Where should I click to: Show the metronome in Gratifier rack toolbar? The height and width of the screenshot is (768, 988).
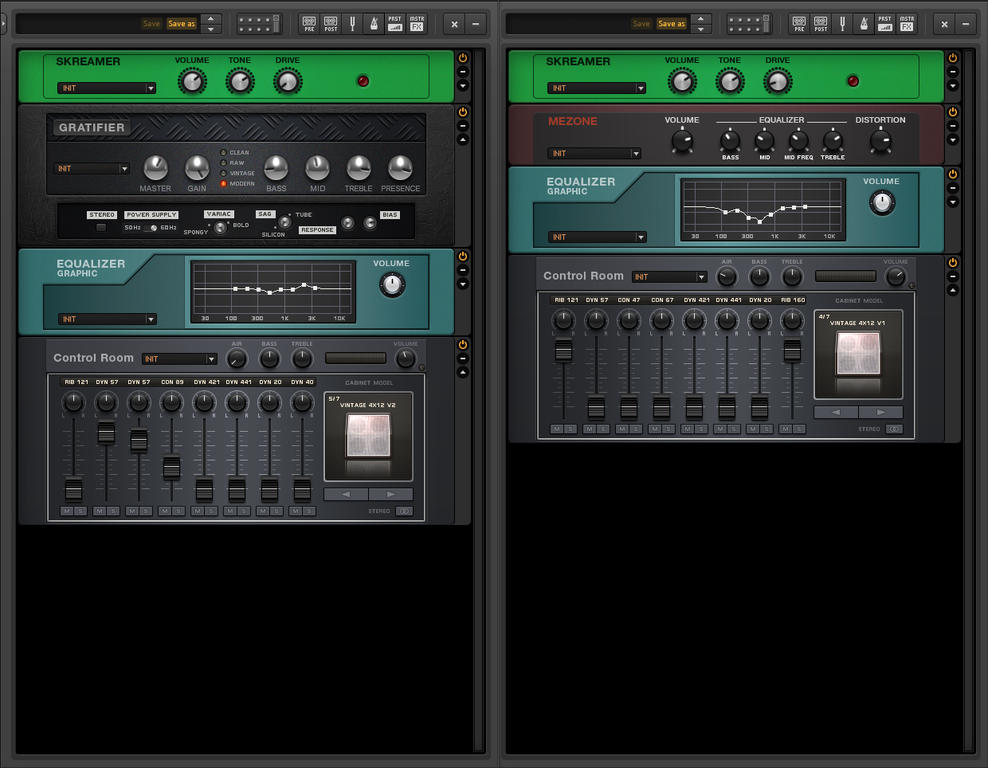click(x=374, y=24)
